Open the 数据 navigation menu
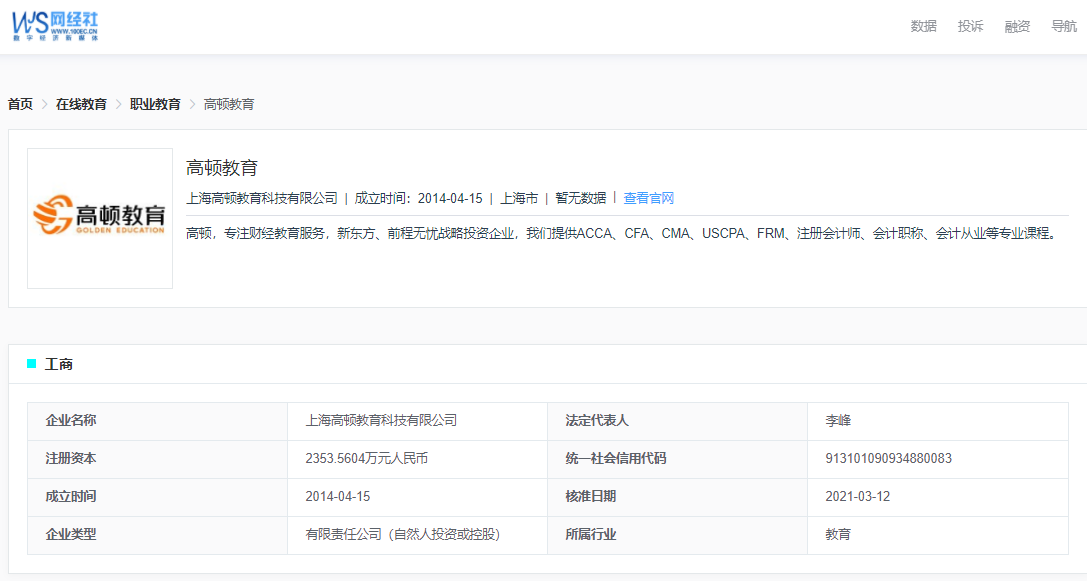1087x581 pixels. coord(923,26)
